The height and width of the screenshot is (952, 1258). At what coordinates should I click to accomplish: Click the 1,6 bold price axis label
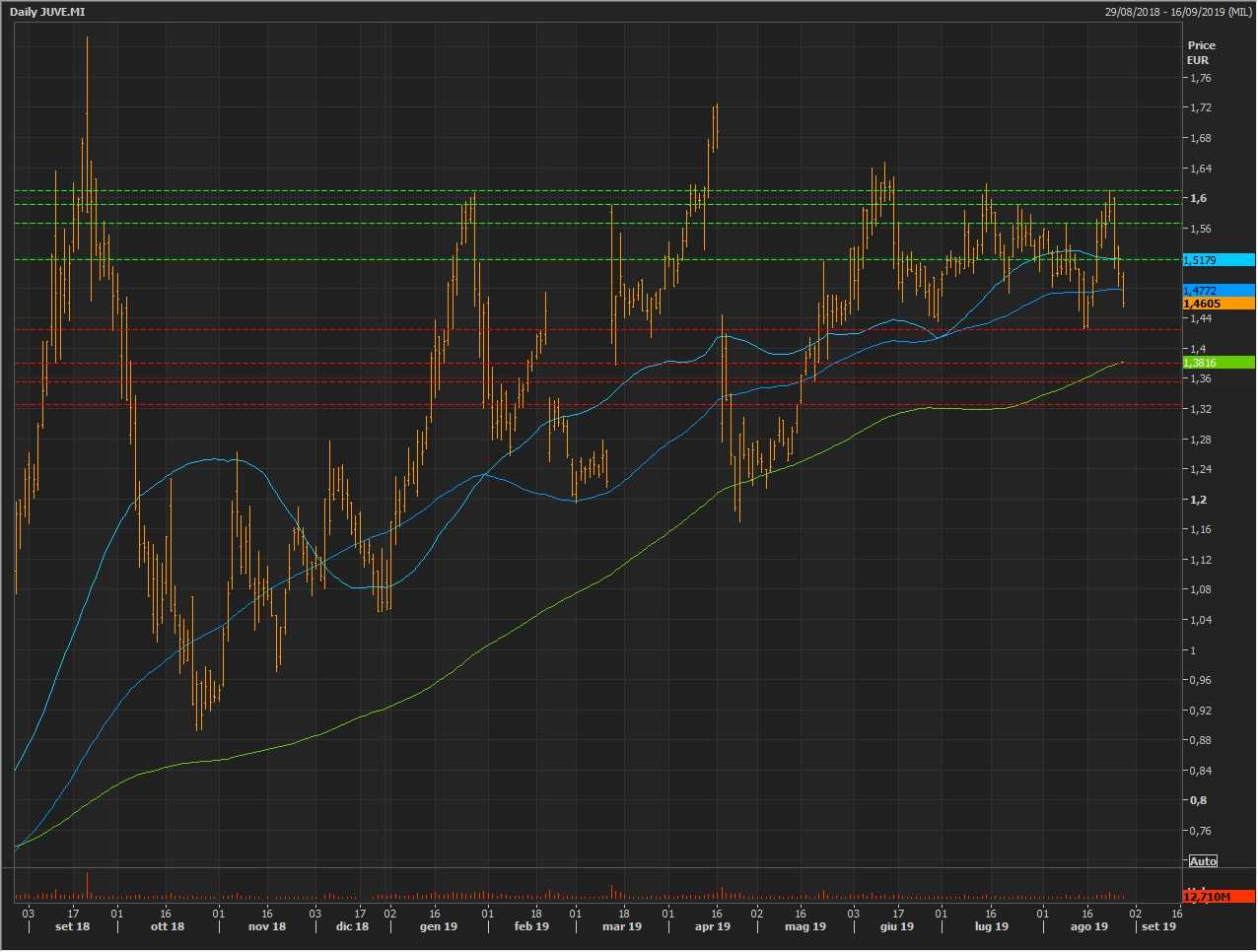(x=1198, y=198)
